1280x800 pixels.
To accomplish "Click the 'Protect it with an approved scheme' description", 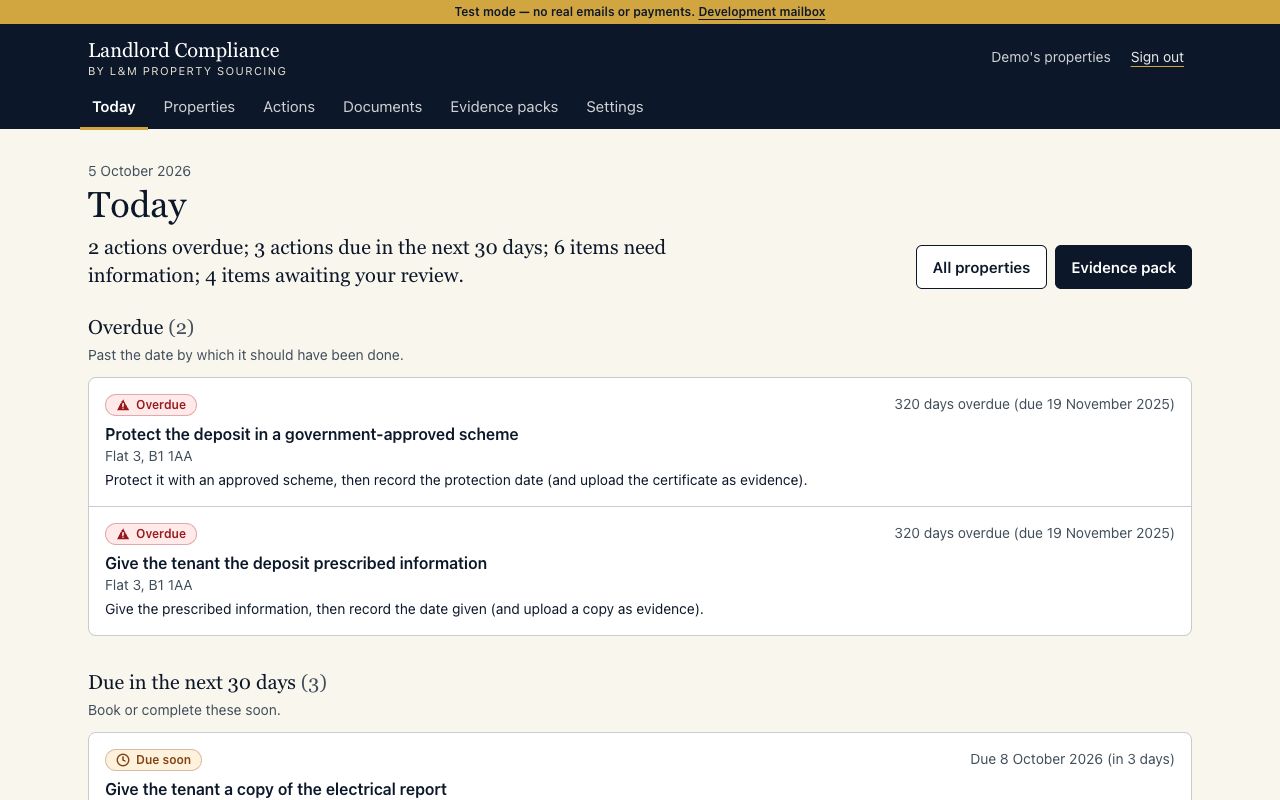I will coord(456,480).
